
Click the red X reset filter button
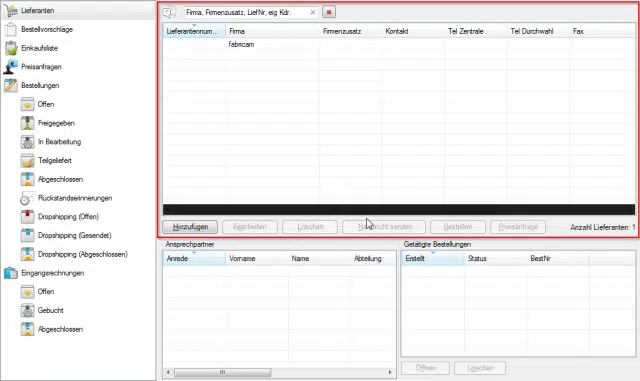pyautogui.click(x=329, y=12)
